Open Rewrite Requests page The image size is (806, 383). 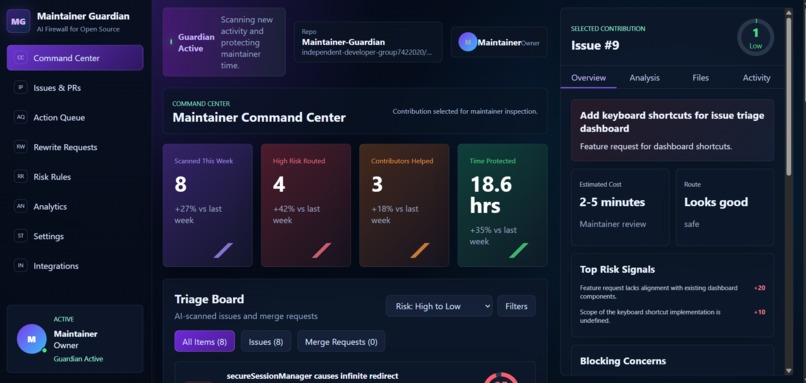point(75,147)
